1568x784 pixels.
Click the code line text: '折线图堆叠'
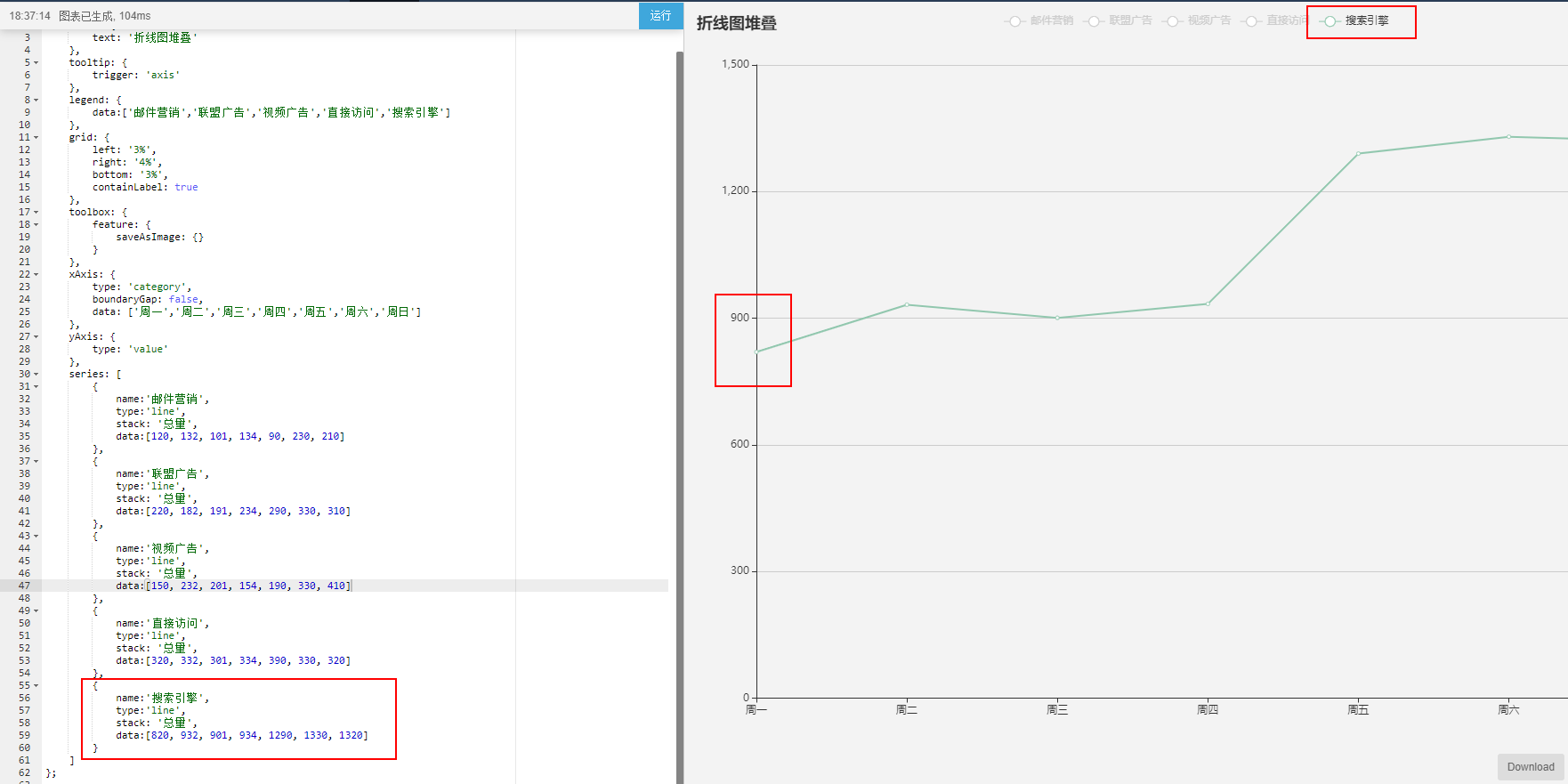pyautogui.click(x=145, y=37)
